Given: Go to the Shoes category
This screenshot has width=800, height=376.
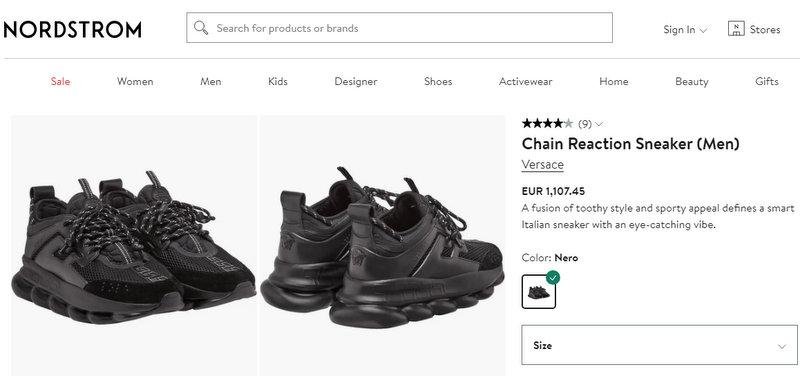Looking at the screenshot, I should [438, 82].
